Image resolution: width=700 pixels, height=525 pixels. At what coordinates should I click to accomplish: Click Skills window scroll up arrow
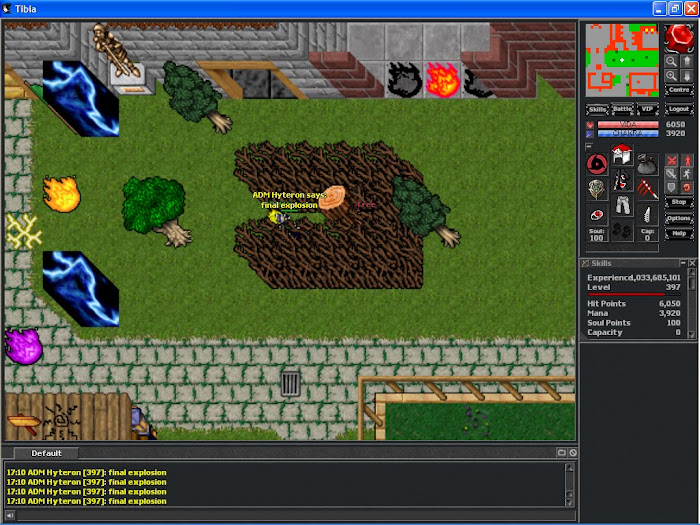click(692, 272)
